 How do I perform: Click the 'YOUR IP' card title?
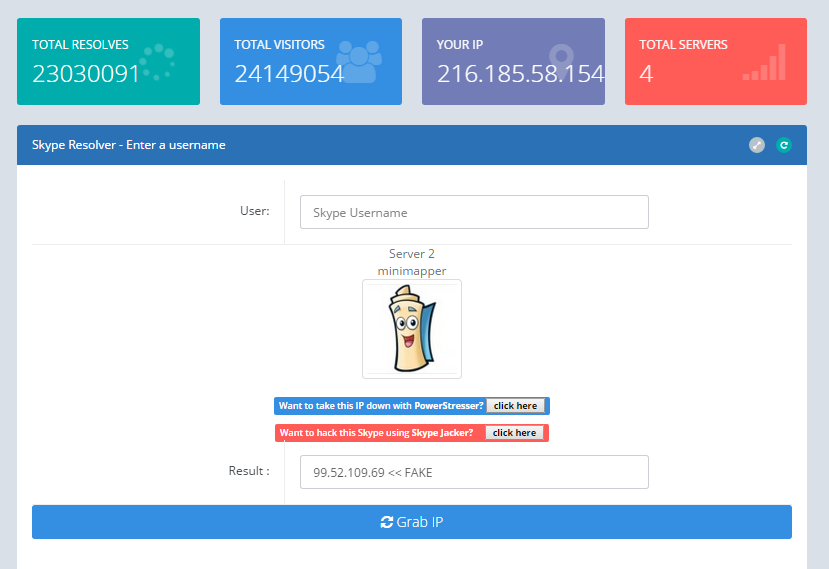[x=460, y=45]
